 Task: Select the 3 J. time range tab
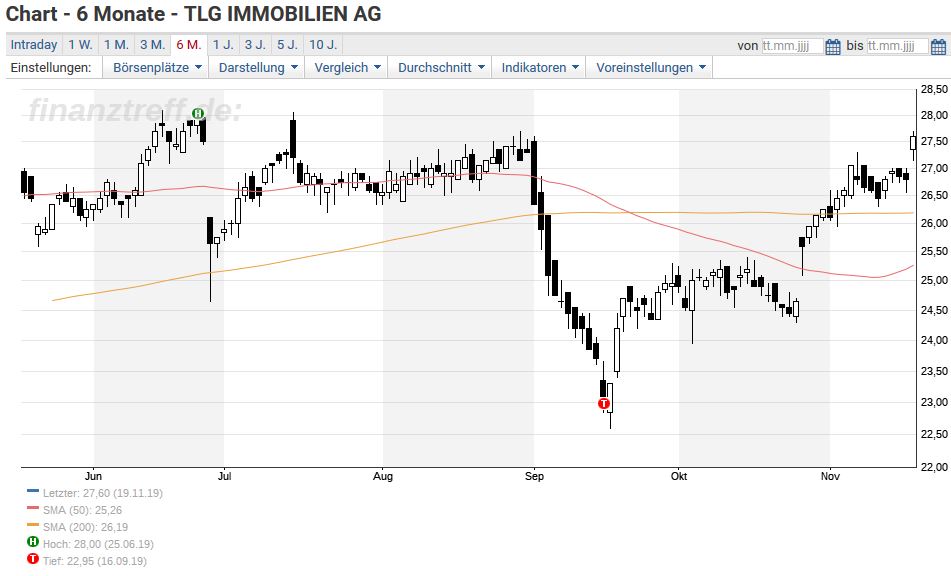[x=255, y=45]
